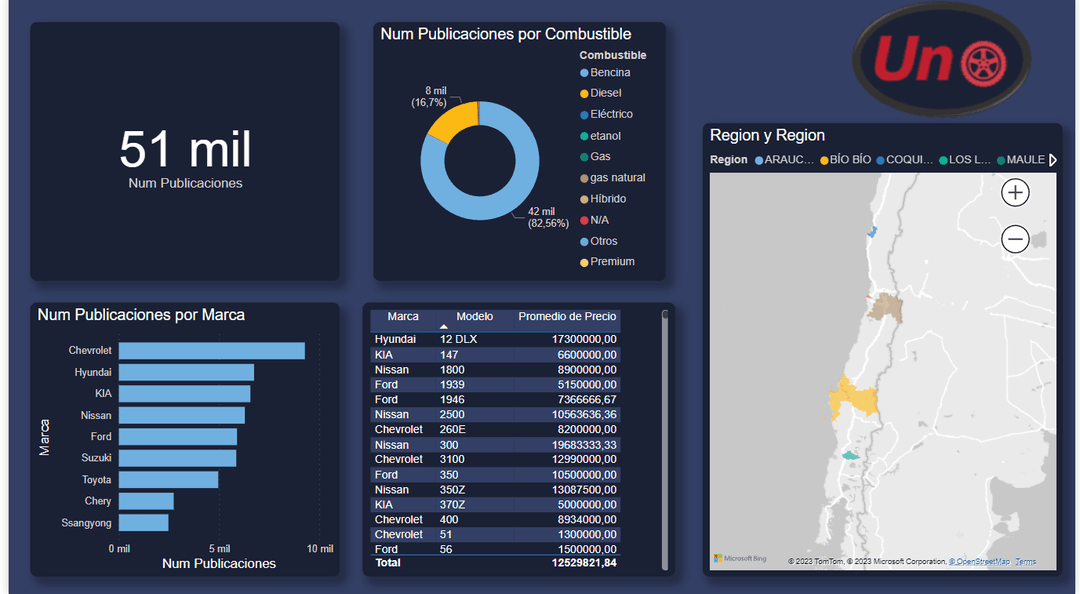Select the Híbrido legend item
Viewport: 1080px width, 594px height.
pos(608,199)
